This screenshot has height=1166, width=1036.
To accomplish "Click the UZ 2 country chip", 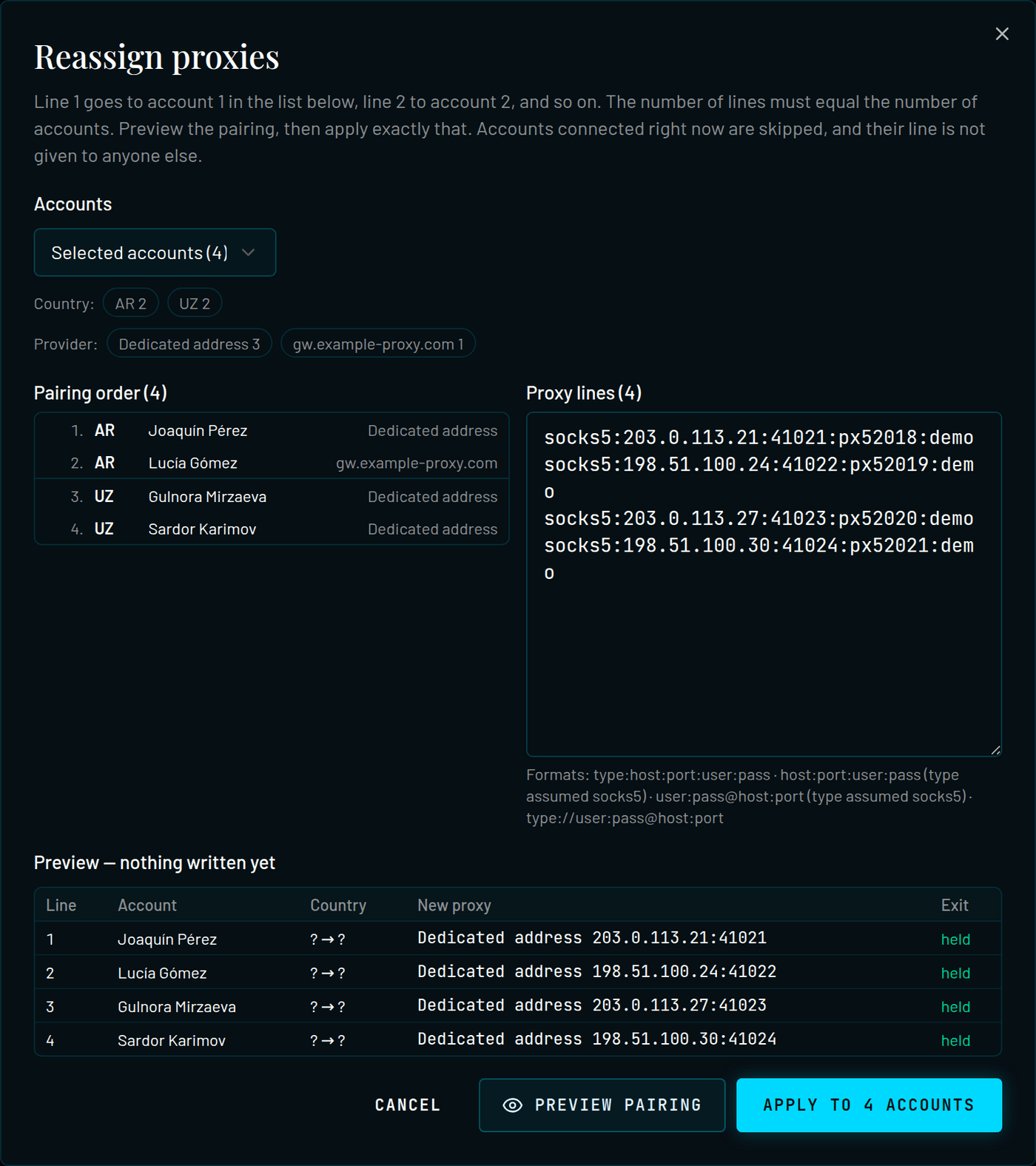I will [x=195, y=304].
